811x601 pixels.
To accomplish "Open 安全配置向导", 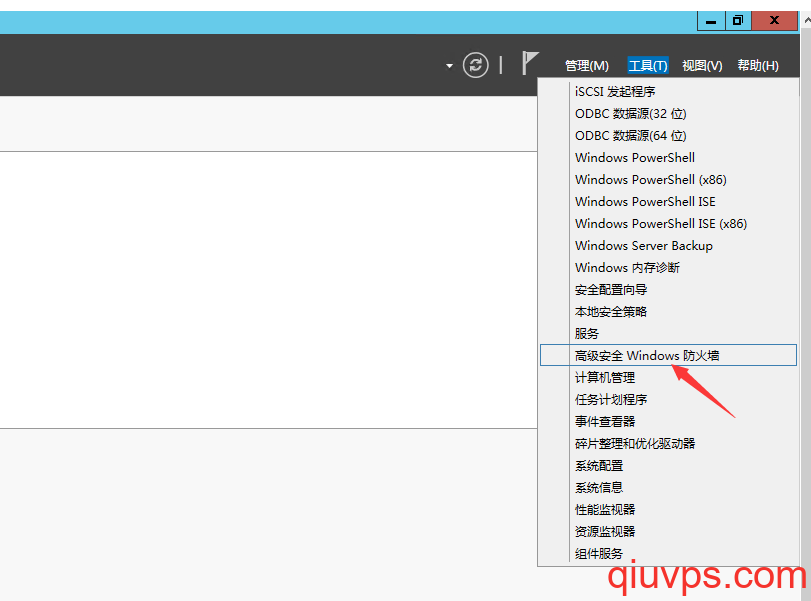I will [668, 290].
